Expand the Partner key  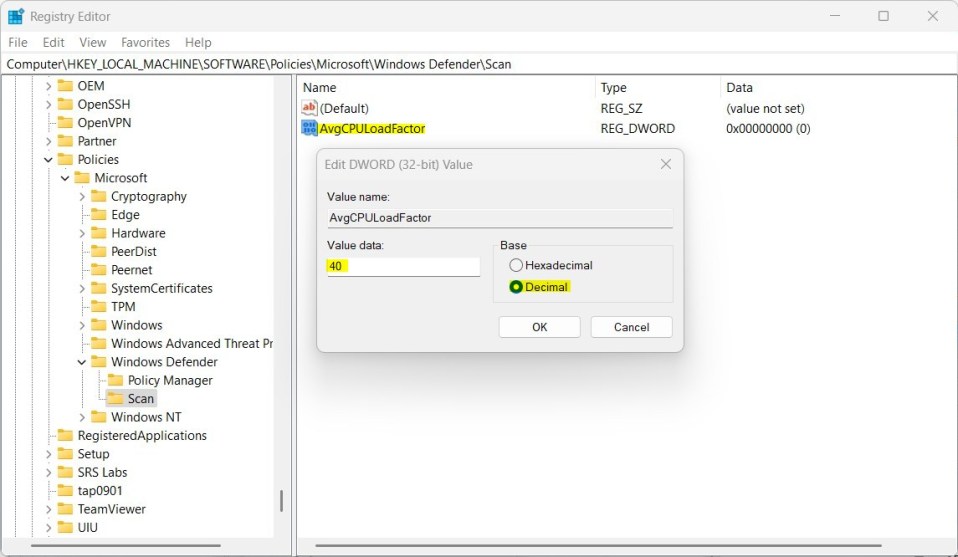[x=48, y=141]
